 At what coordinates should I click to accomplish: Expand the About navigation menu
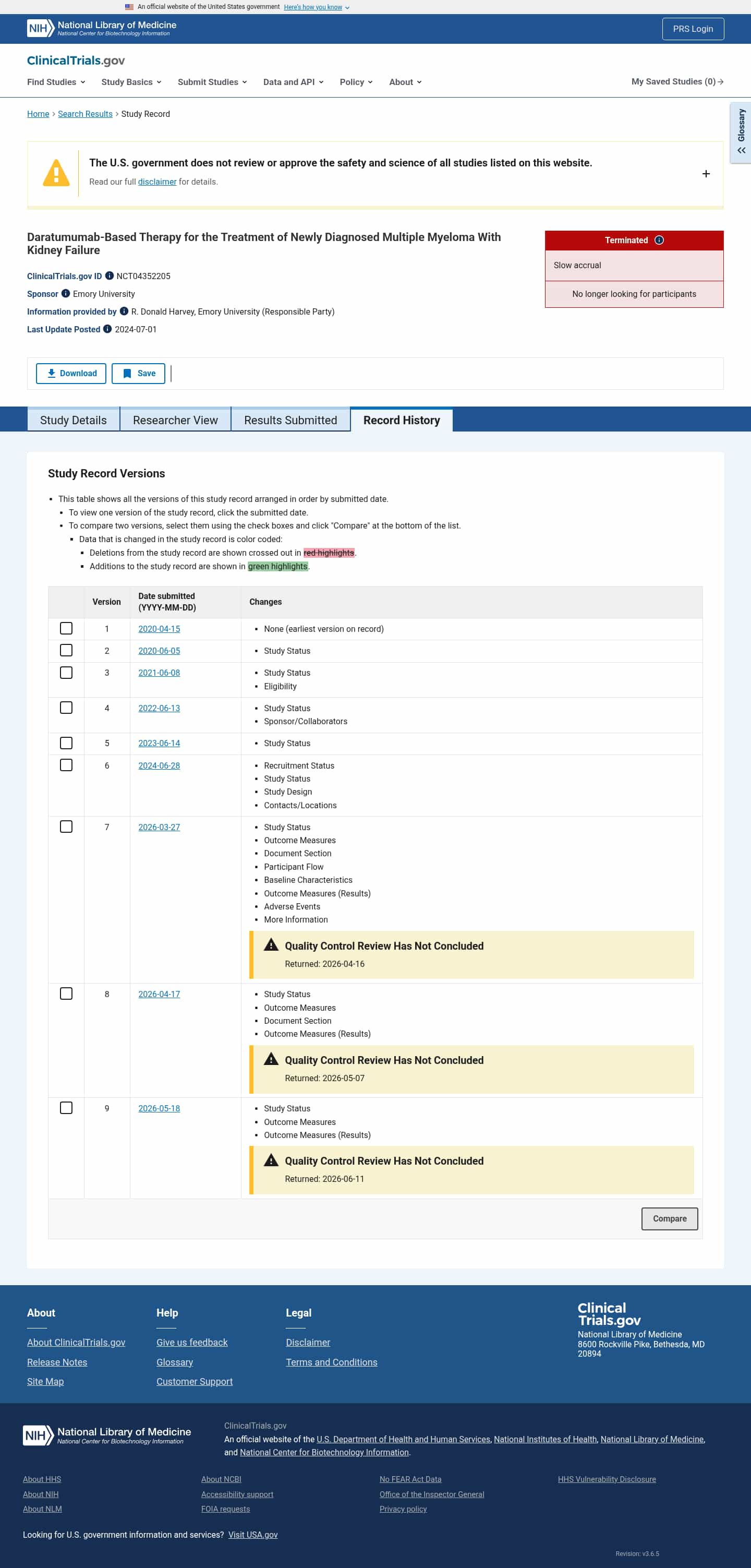pos(405,81)
